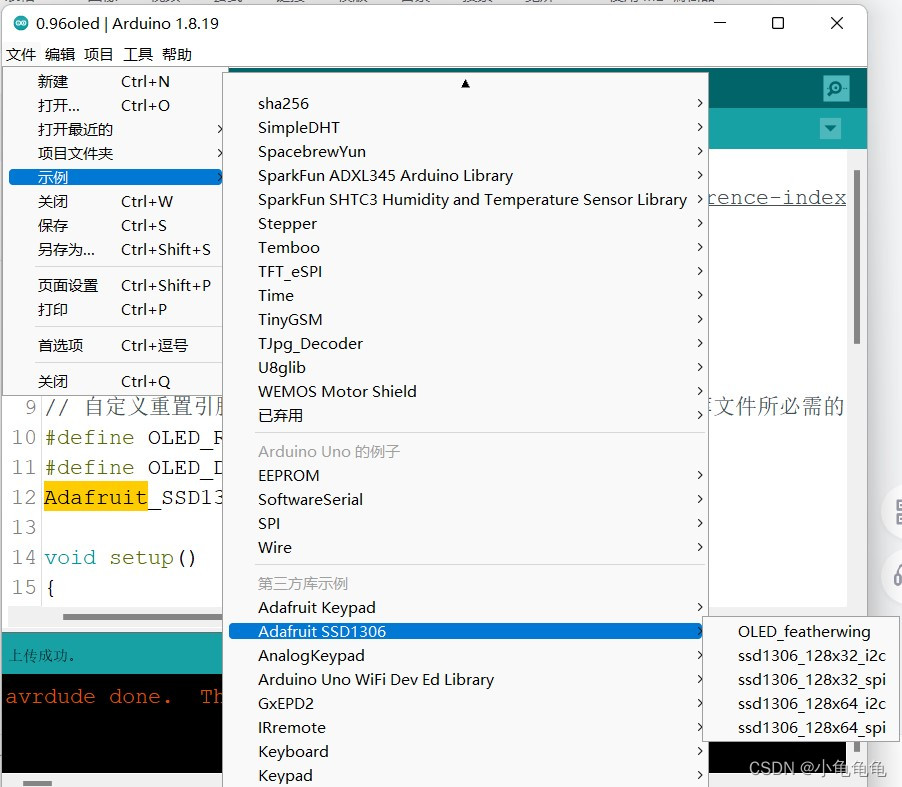902x787 pixels.
Task: Open the 帮助 menu
Action: pyautogui.click(x=177, y=55)
